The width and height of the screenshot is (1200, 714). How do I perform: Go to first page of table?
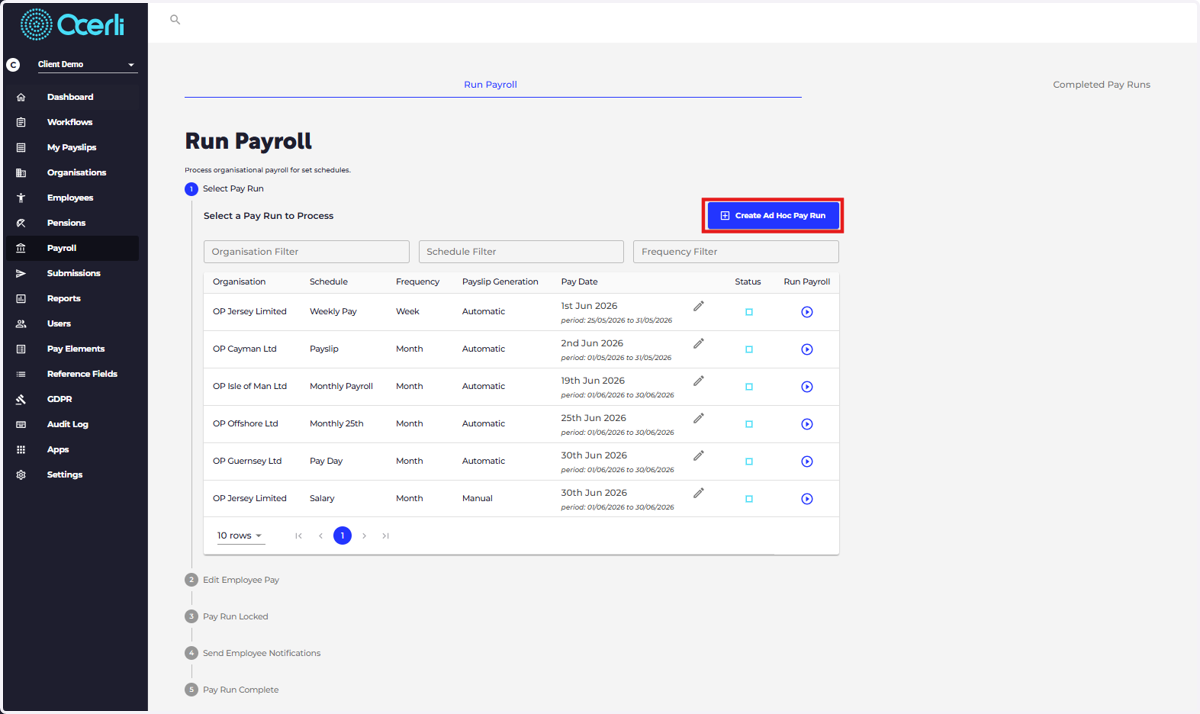coord(299,536)
